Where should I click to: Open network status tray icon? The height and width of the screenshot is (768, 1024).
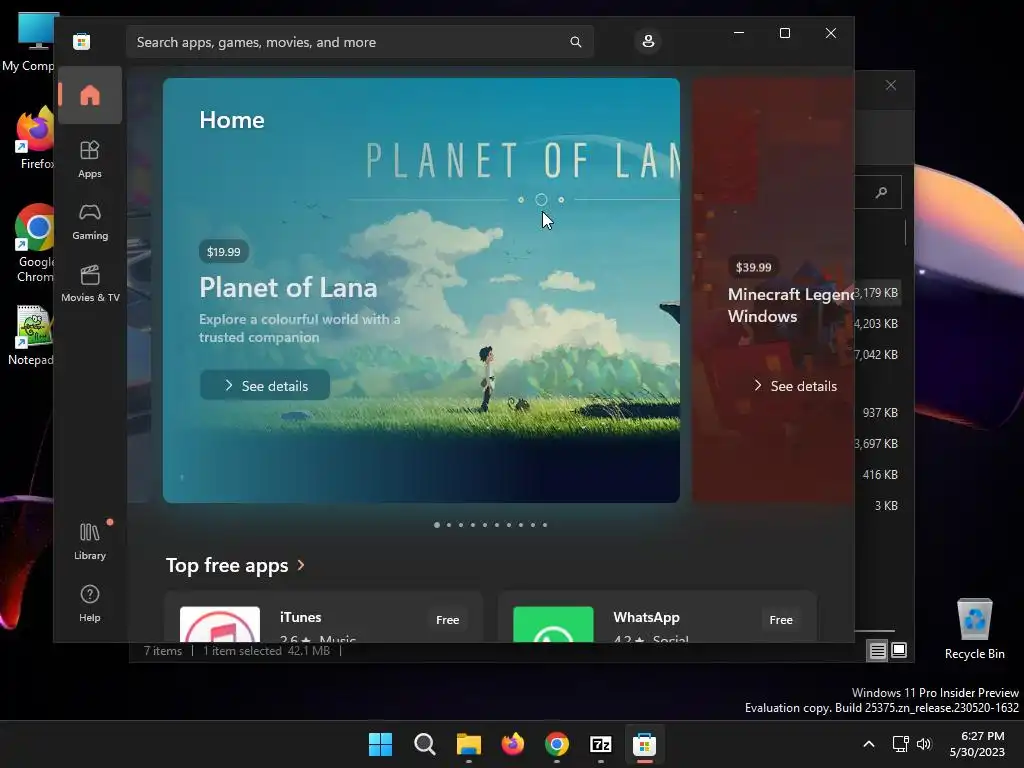tap(901, 744)
